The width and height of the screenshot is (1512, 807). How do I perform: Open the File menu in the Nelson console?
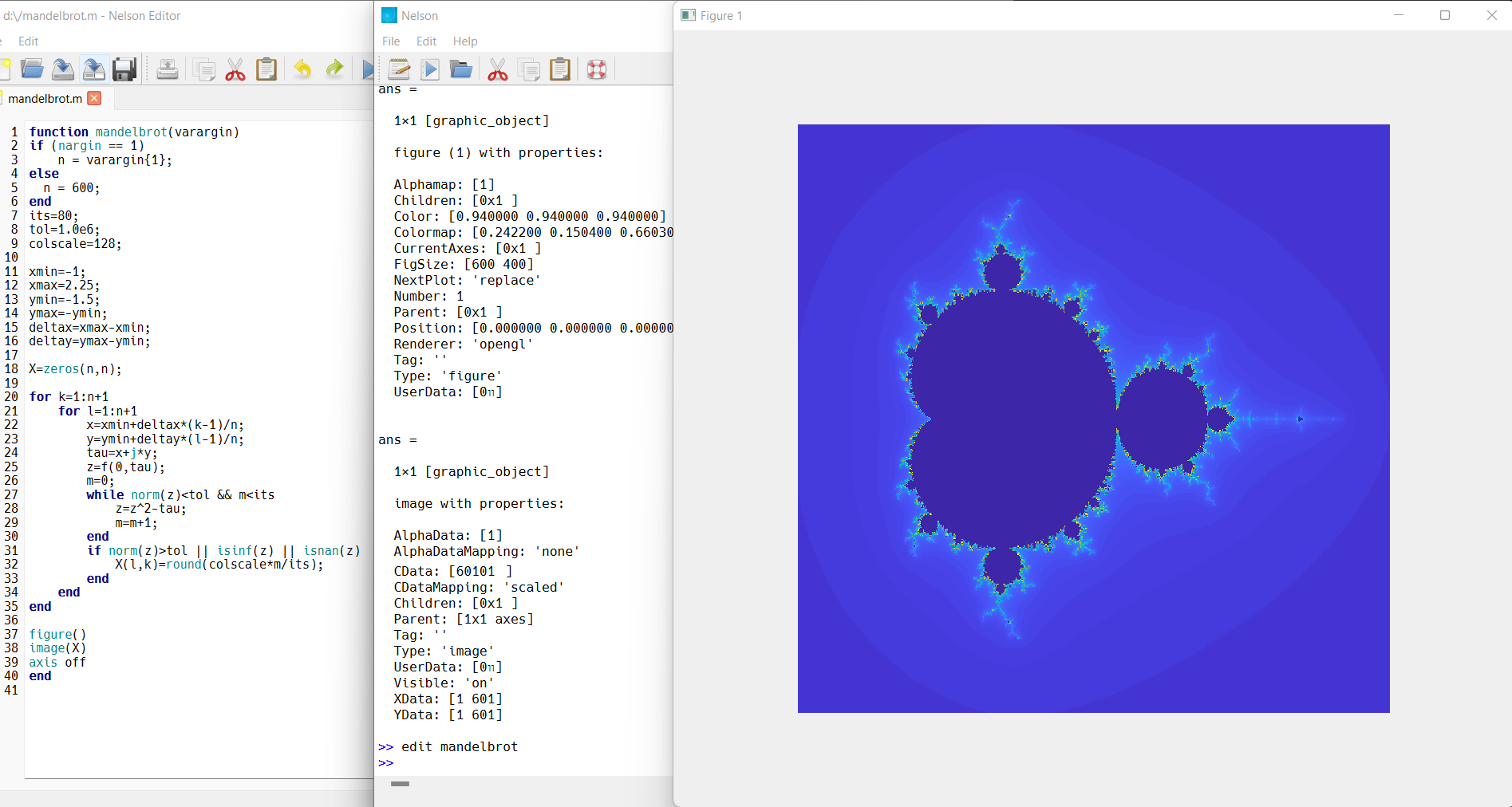click(x=390, y=41)
